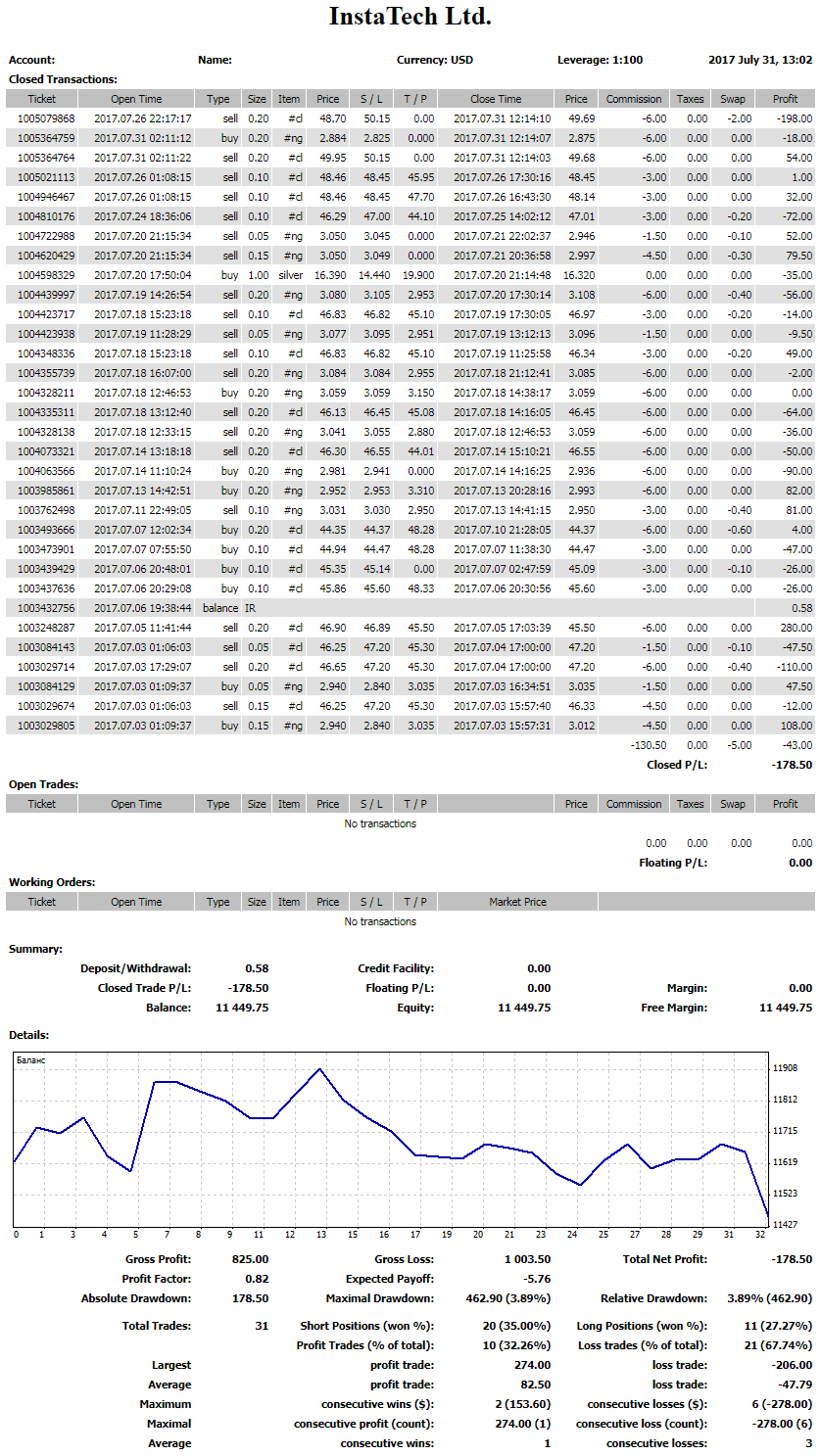Click the "Credit Facility:" label
Viewport: 821px width, 1456px height.
pos(396,968)
